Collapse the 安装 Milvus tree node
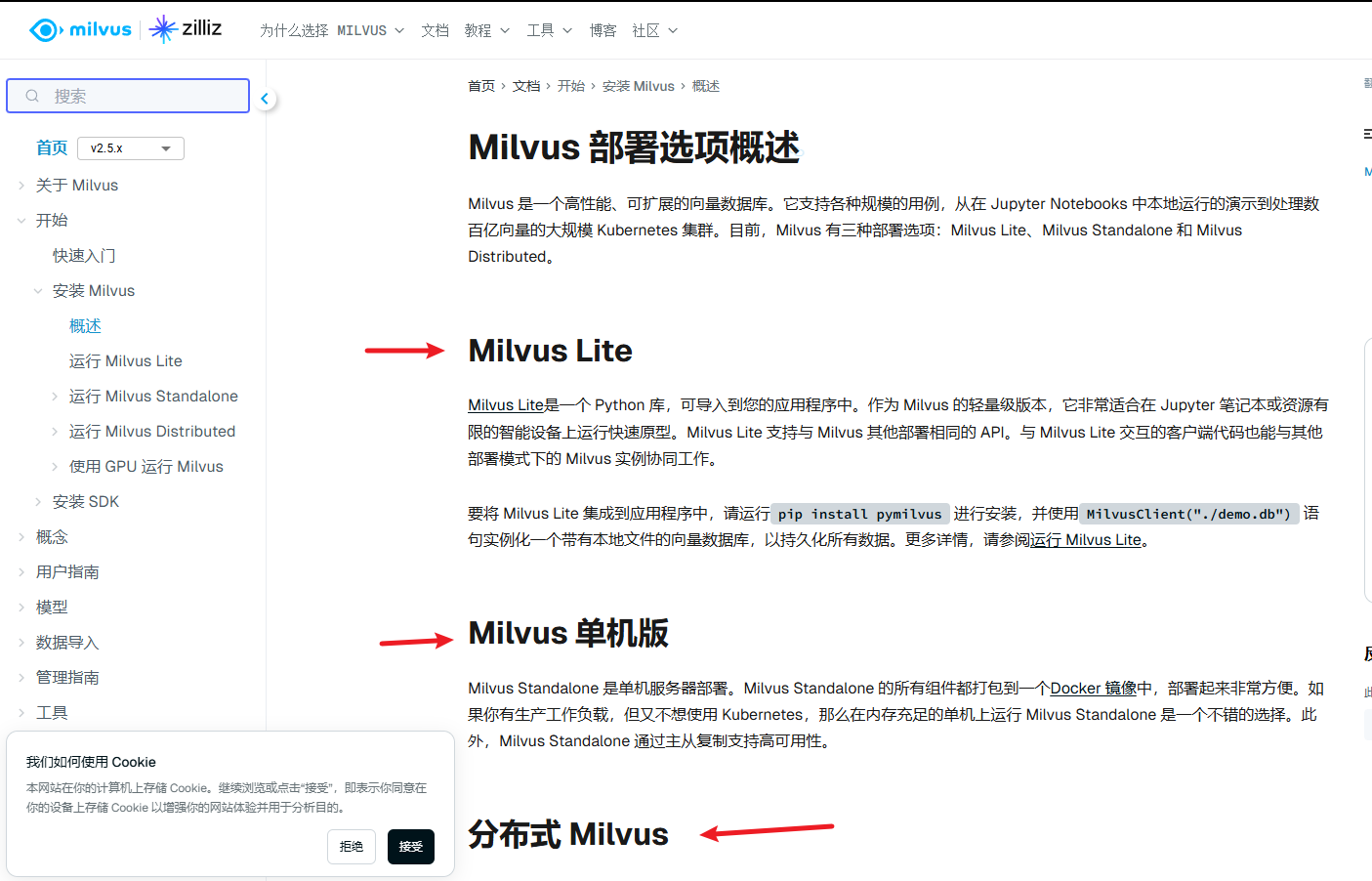 pos(38,291)
